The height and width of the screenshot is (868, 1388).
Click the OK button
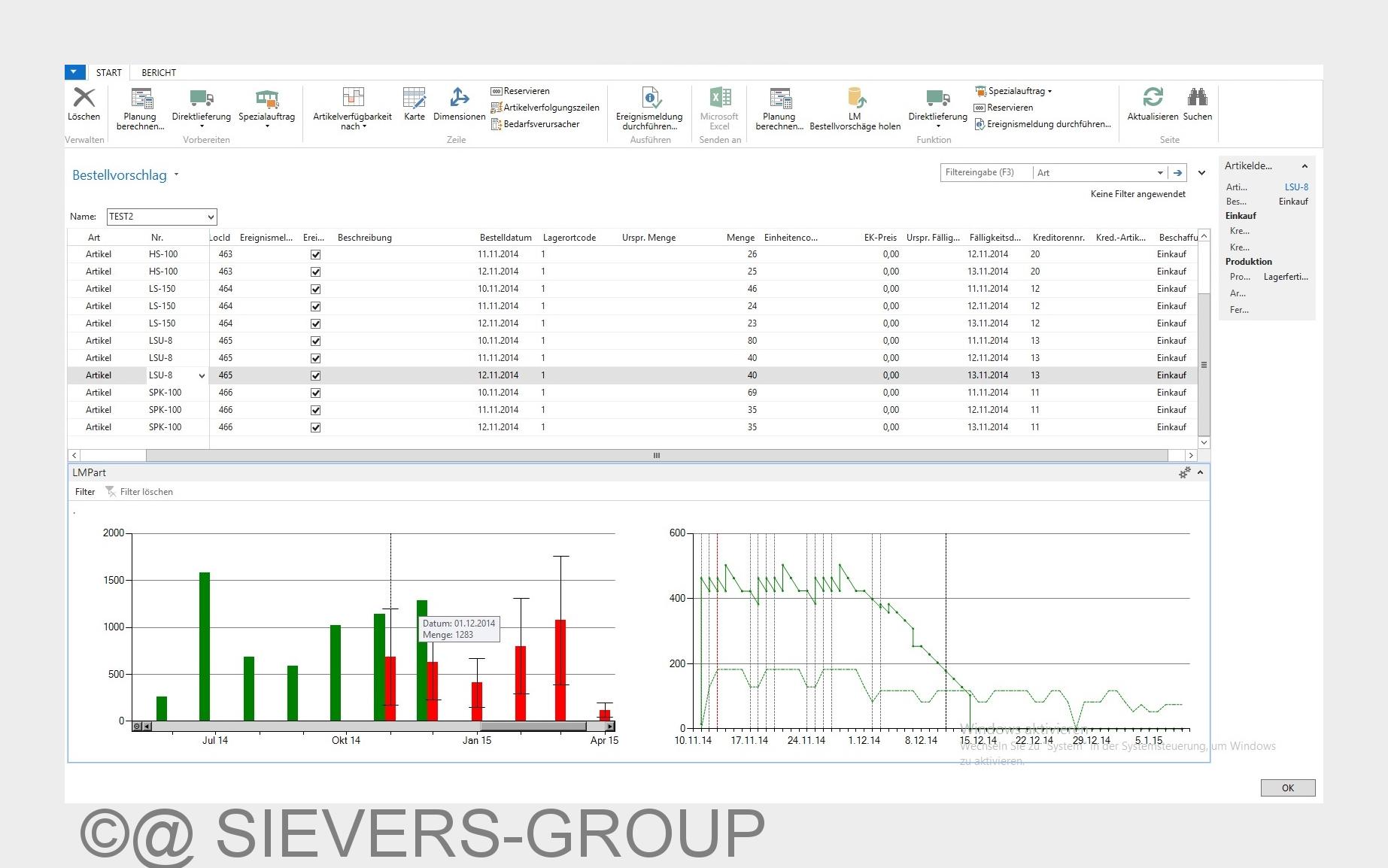1288,788
